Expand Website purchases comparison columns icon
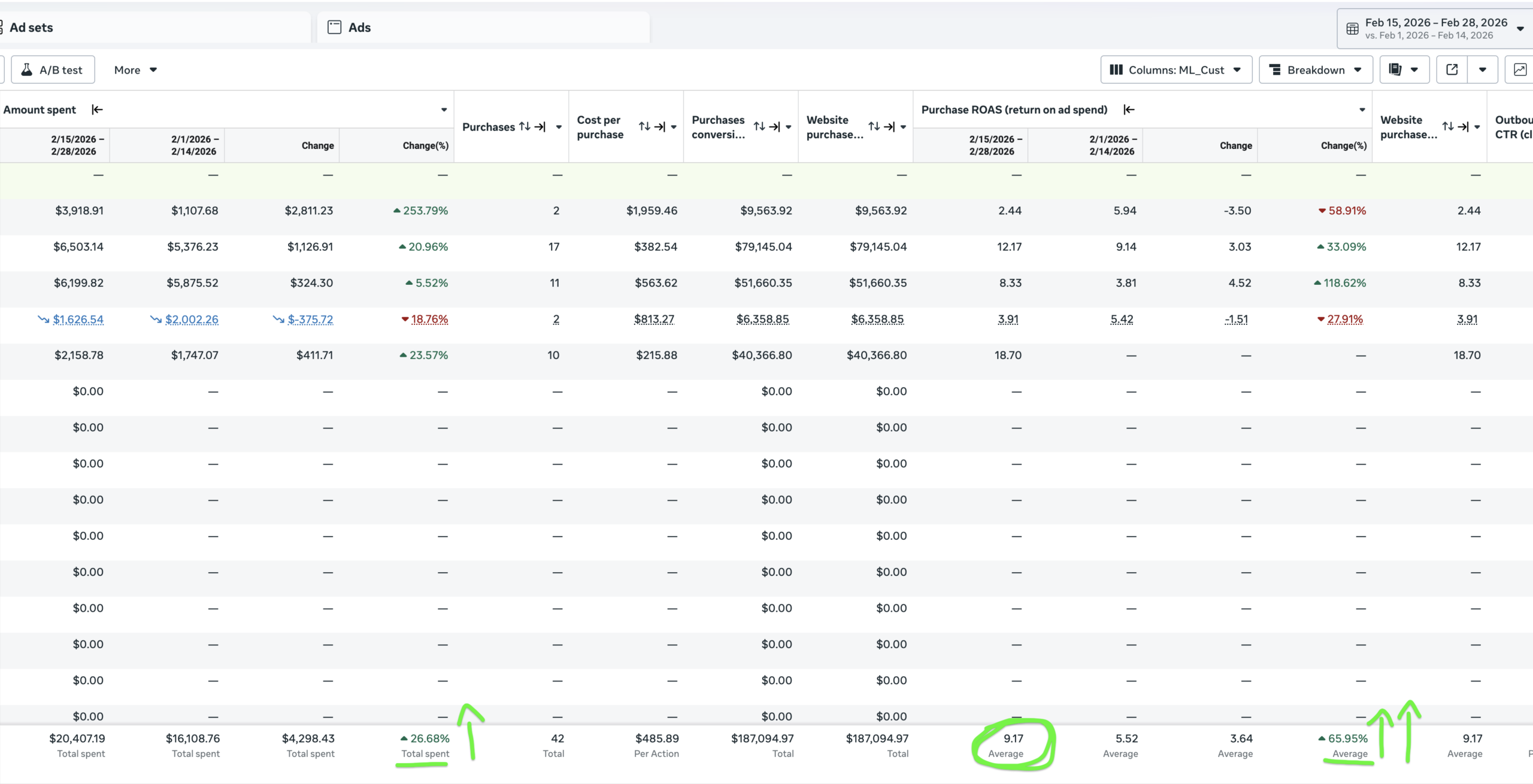The height and width of the screenshot is (784, 1533). tap(889, 127)
